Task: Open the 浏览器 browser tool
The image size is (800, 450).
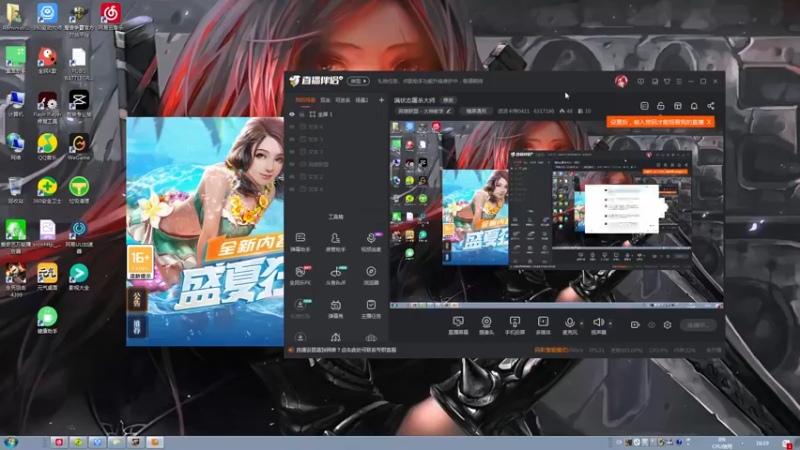Action: coord(371,275)
